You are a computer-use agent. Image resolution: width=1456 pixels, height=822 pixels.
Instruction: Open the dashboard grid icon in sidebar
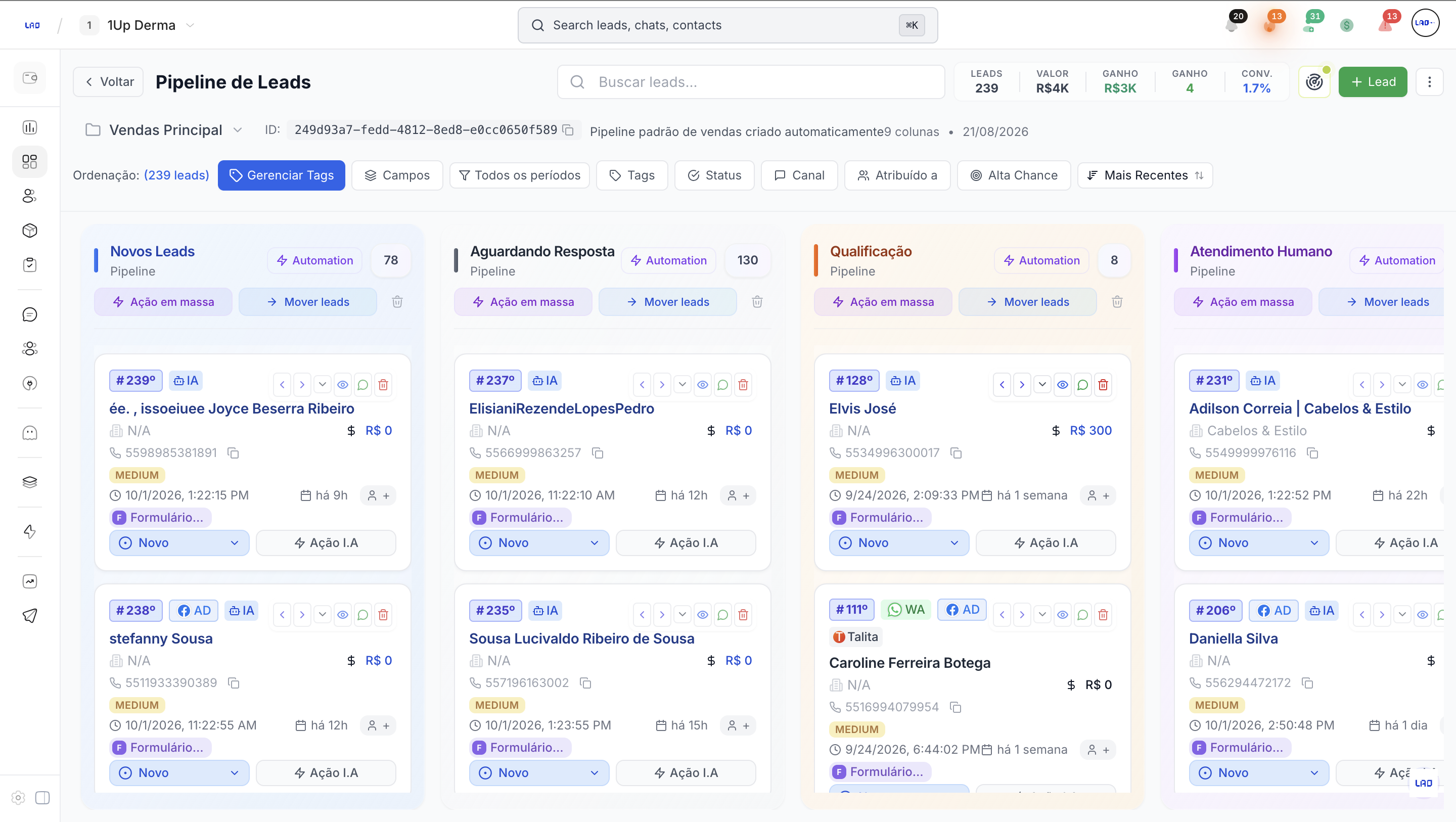point(29,162)
